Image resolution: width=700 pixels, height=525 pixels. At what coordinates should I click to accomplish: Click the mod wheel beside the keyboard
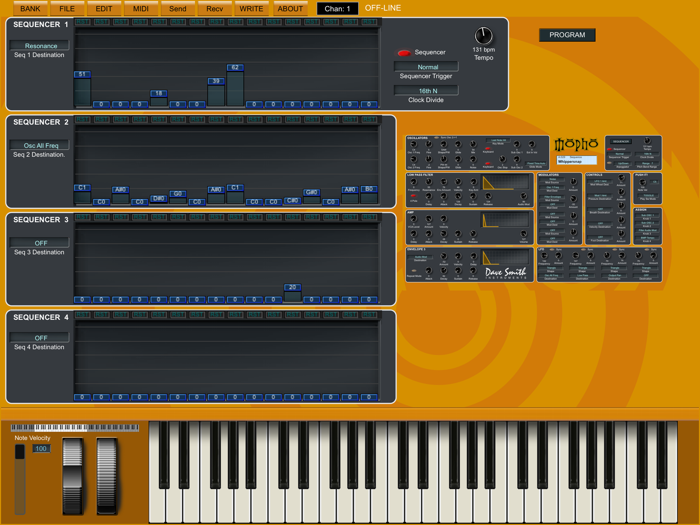107,476
